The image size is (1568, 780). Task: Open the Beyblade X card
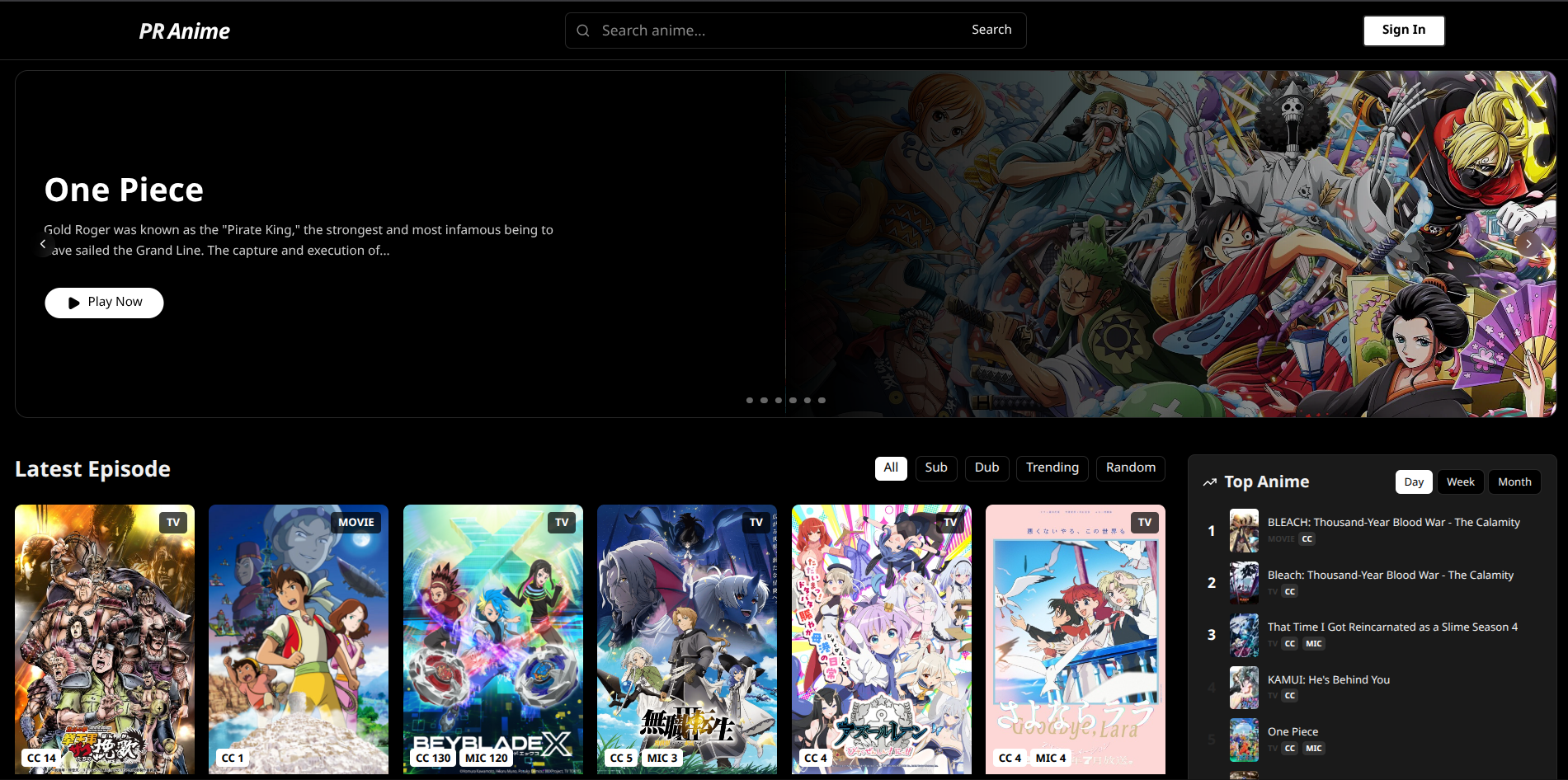point(493,639)
